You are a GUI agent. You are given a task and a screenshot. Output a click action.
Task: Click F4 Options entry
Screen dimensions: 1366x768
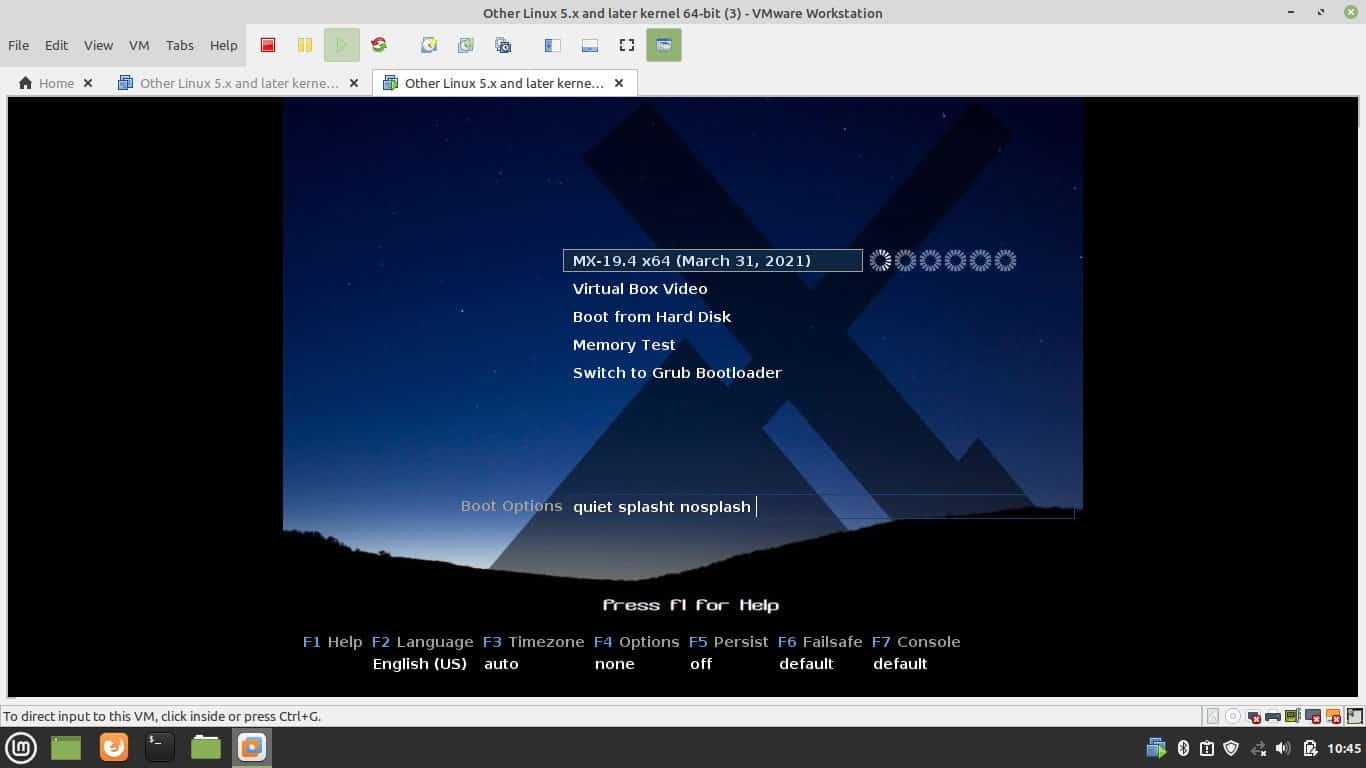click(x=636, y=642)
